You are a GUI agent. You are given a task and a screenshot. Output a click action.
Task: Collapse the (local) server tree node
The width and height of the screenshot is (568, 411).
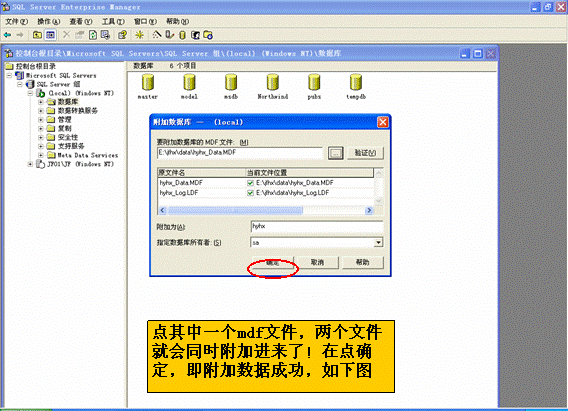[x=30, y=93]
